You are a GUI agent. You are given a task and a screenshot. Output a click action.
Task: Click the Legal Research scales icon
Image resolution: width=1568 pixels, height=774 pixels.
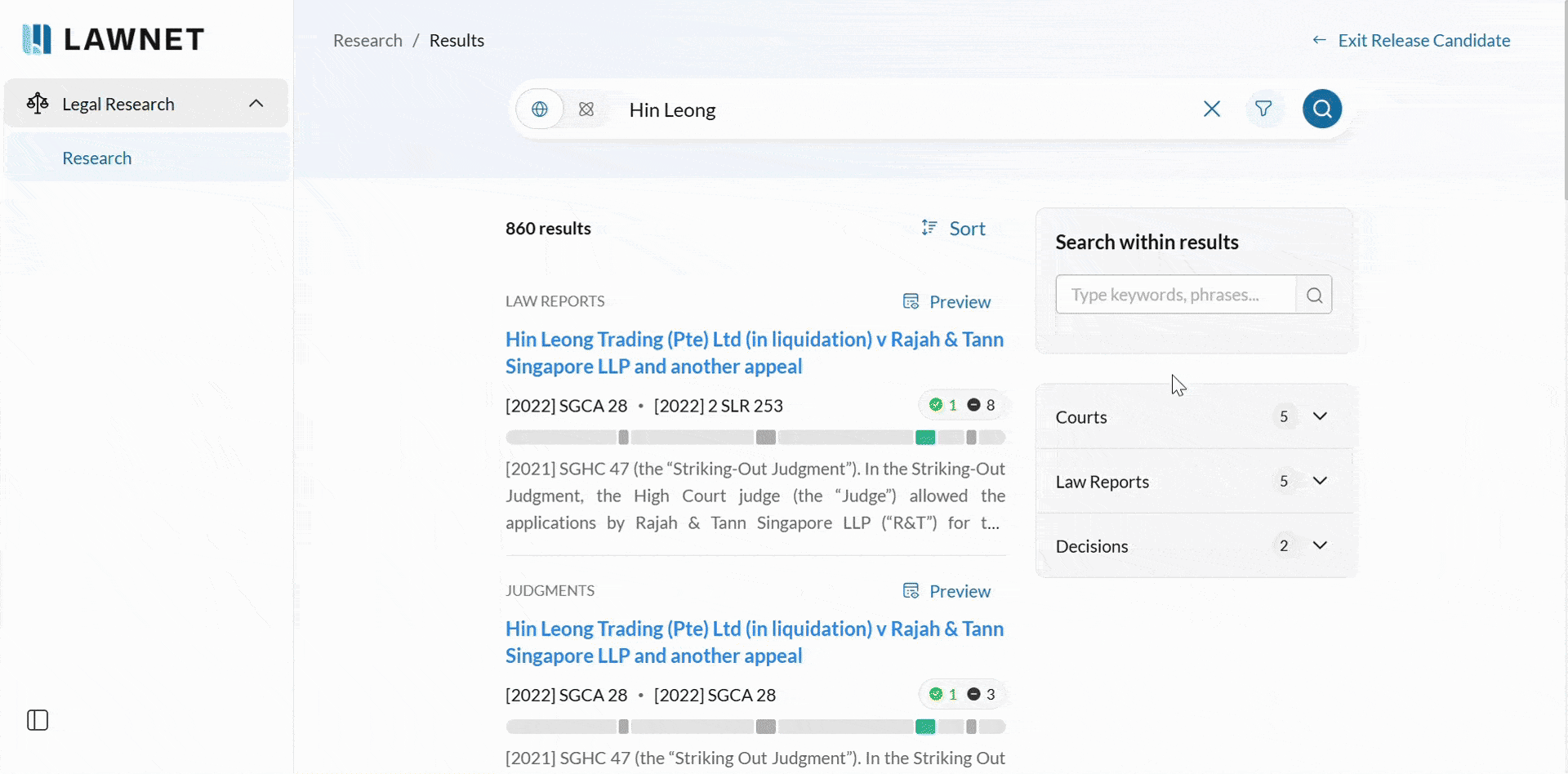(x=38, y=104)
